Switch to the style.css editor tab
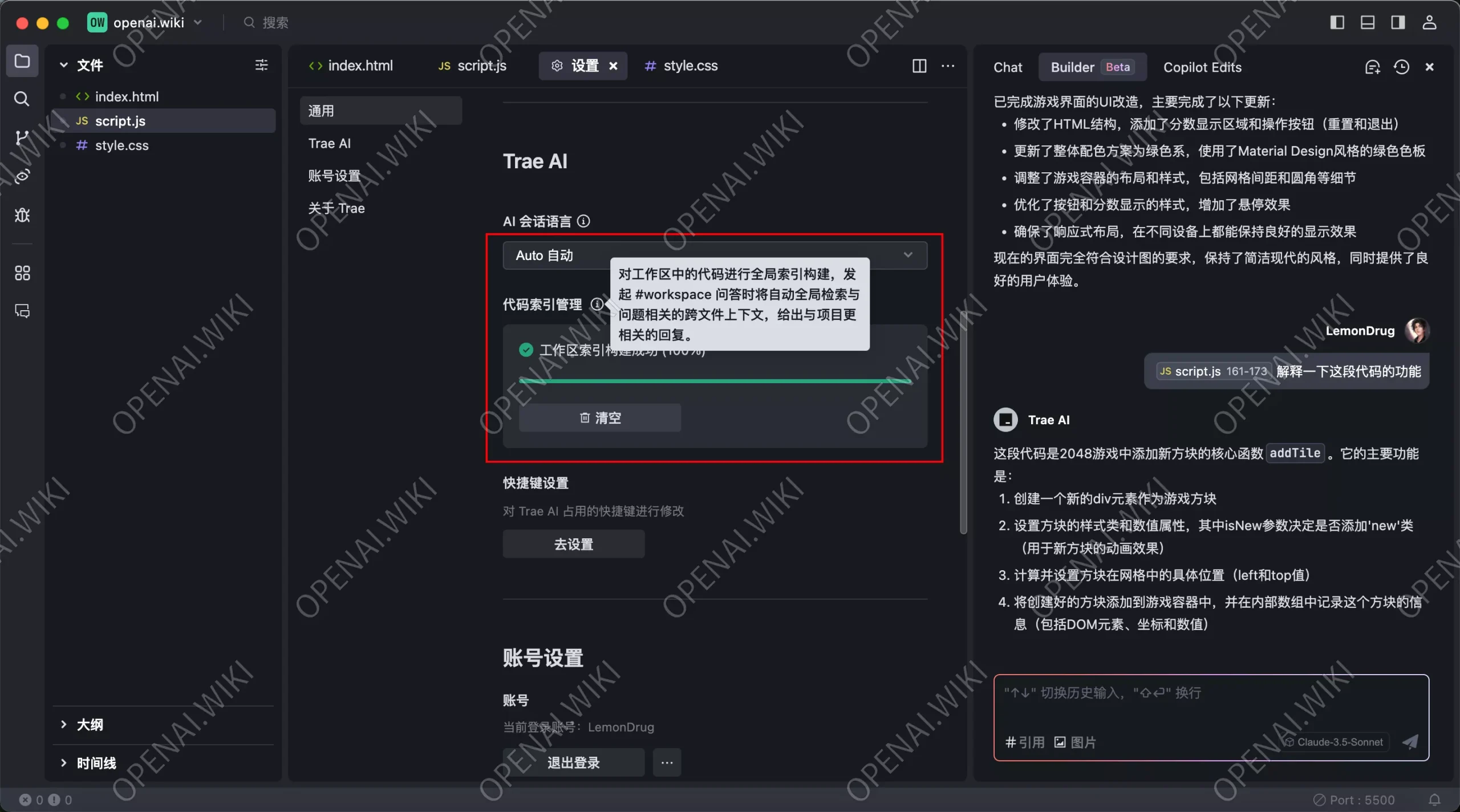The width and height of the screenshot is (1460, 812). [681, 66]
